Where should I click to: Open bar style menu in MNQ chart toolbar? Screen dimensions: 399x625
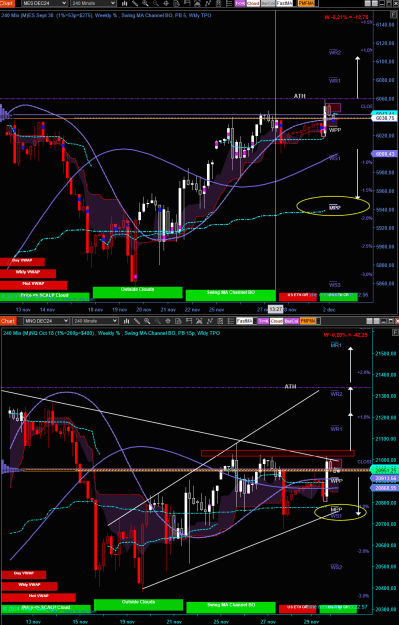[x=126, y=321]
